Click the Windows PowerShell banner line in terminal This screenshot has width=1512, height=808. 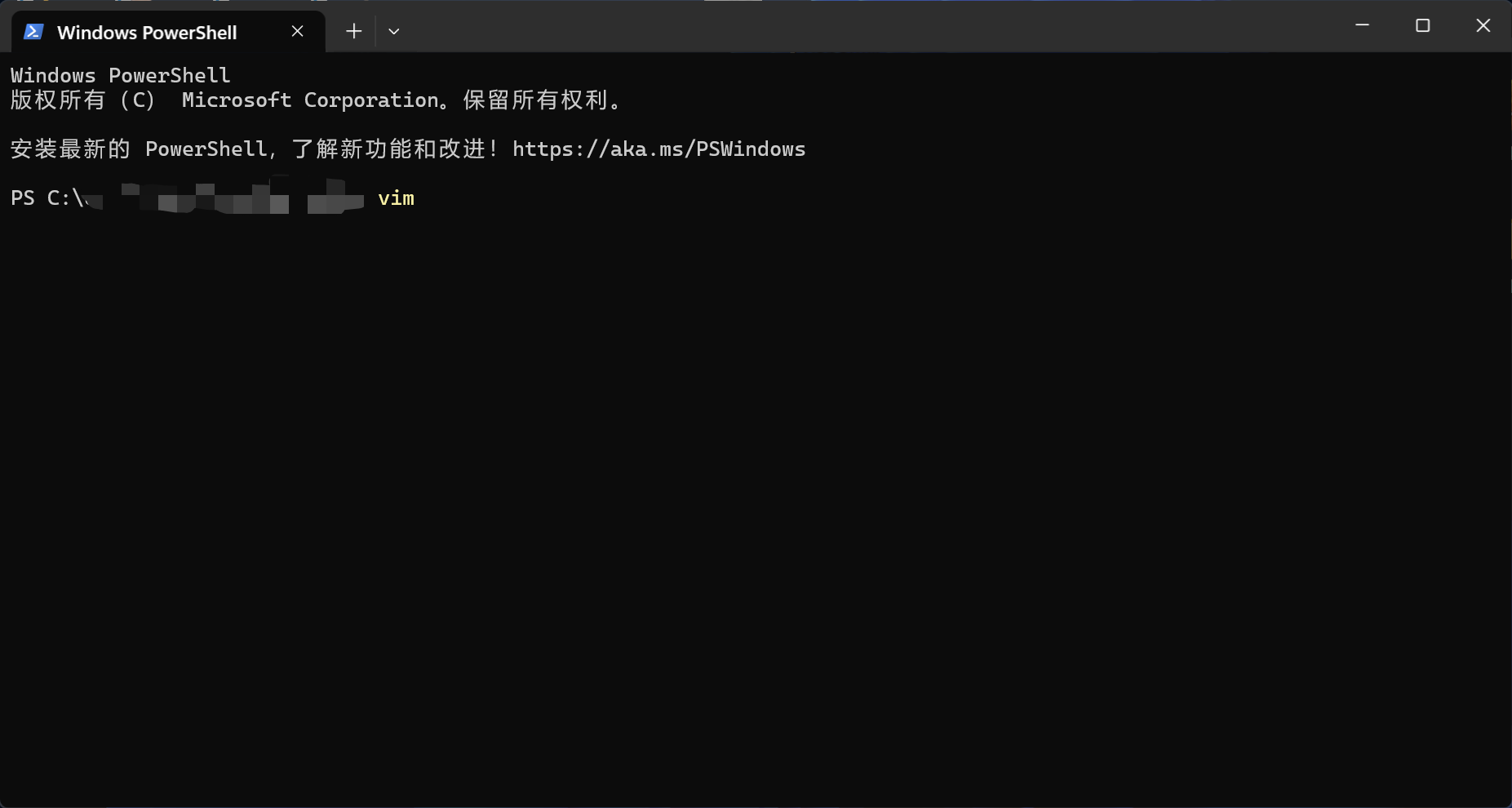point(121,76)
